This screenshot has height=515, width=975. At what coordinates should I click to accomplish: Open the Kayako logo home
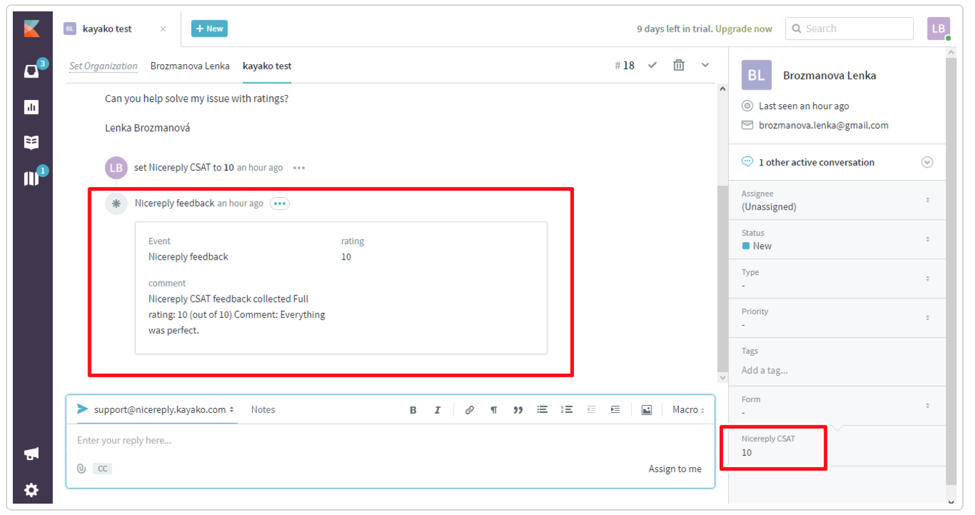coord(32,29)
